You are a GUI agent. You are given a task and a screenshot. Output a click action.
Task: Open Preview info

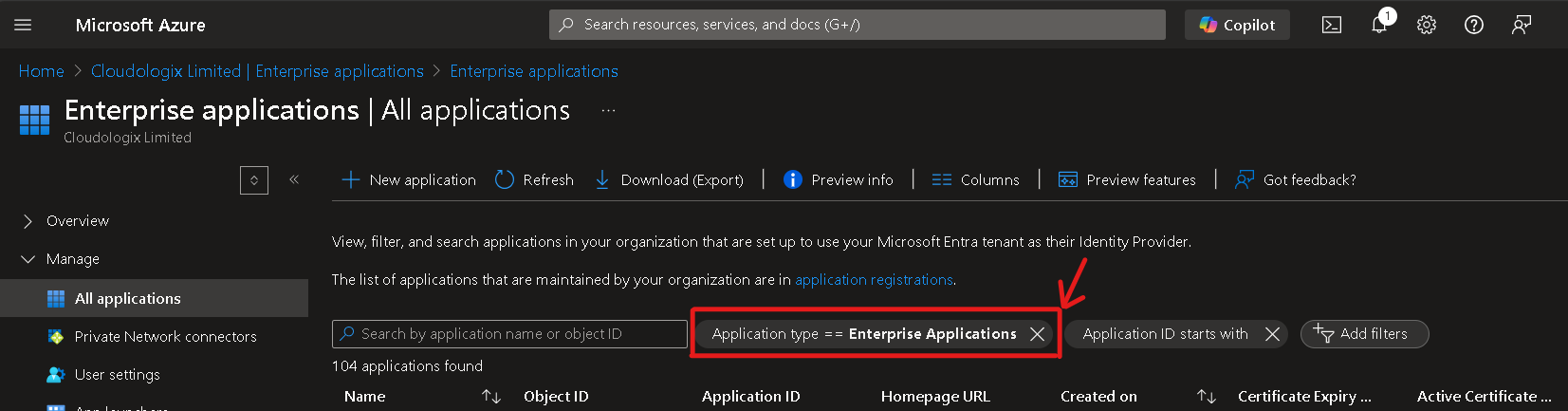pos(839,179)
